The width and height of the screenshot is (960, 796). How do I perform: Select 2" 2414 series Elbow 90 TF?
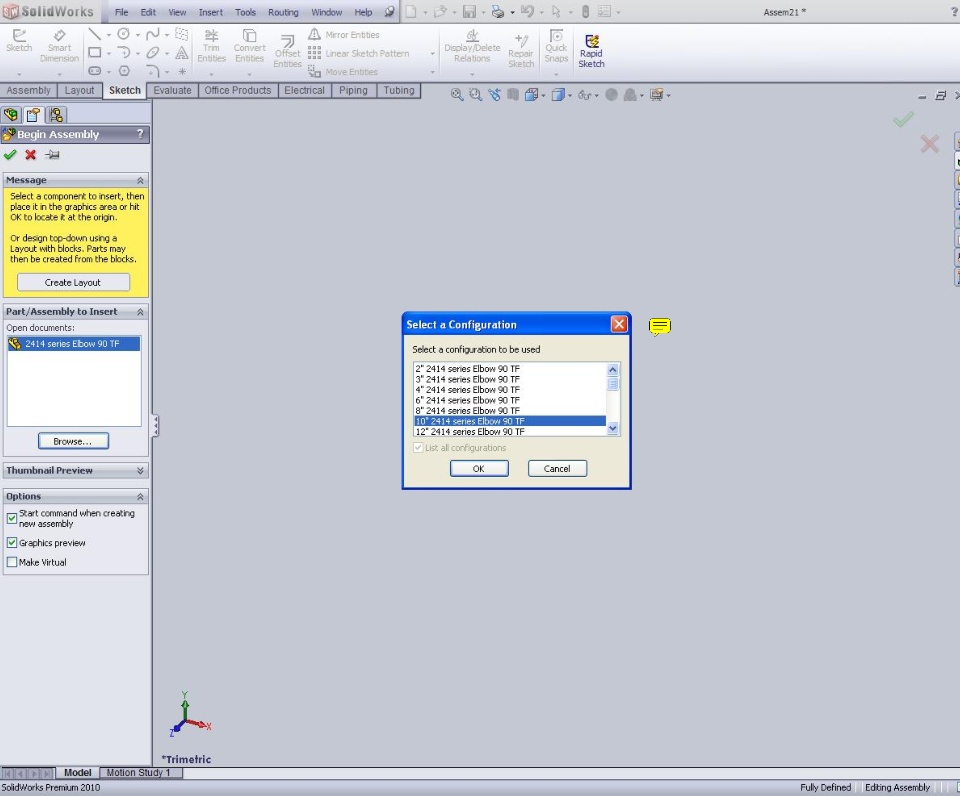[510, 369]
